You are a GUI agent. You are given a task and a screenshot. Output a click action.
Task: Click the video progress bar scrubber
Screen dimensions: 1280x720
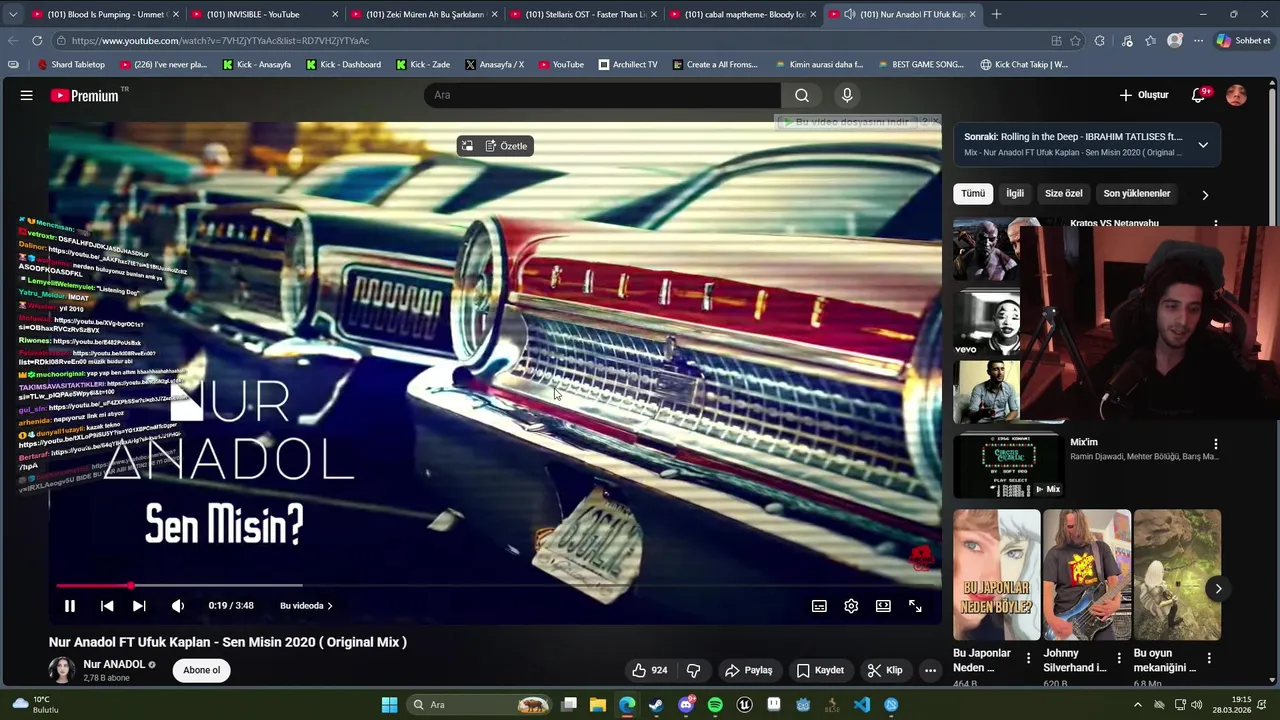click(x=130, y=585)
